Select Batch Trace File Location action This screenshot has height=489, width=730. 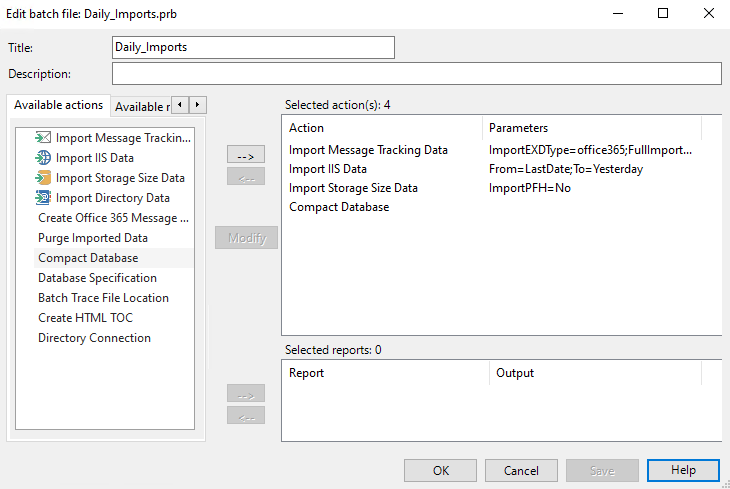(x=103, y=298)
